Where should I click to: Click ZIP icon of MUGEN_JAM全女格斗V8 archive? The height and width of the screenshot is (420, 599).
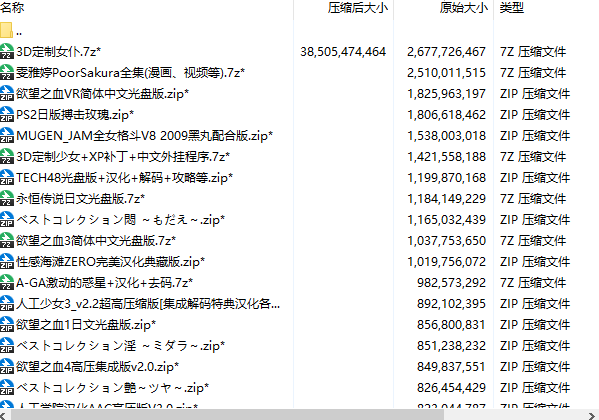click(x=7, y=135)
